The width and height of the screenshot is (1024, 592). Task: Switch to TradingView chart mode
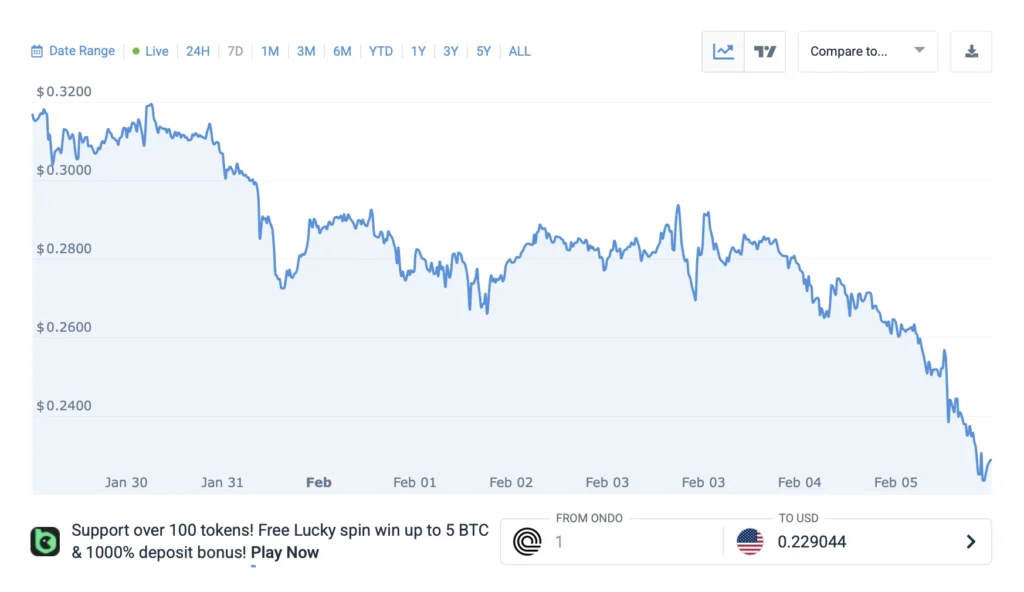(765, 51)
